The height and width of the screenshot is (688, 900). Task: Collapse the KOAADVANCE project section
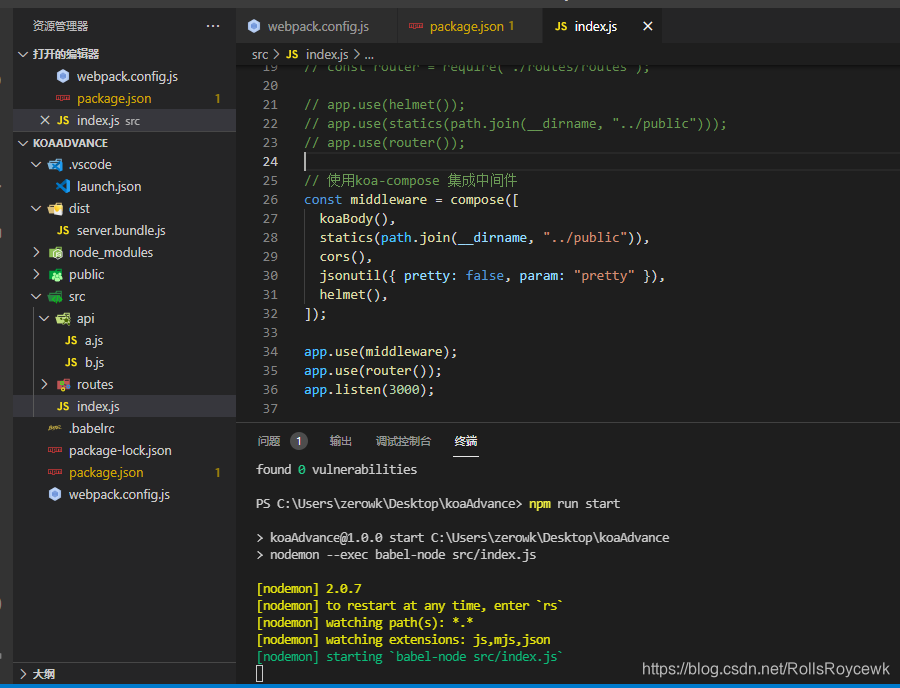point(23,143)
